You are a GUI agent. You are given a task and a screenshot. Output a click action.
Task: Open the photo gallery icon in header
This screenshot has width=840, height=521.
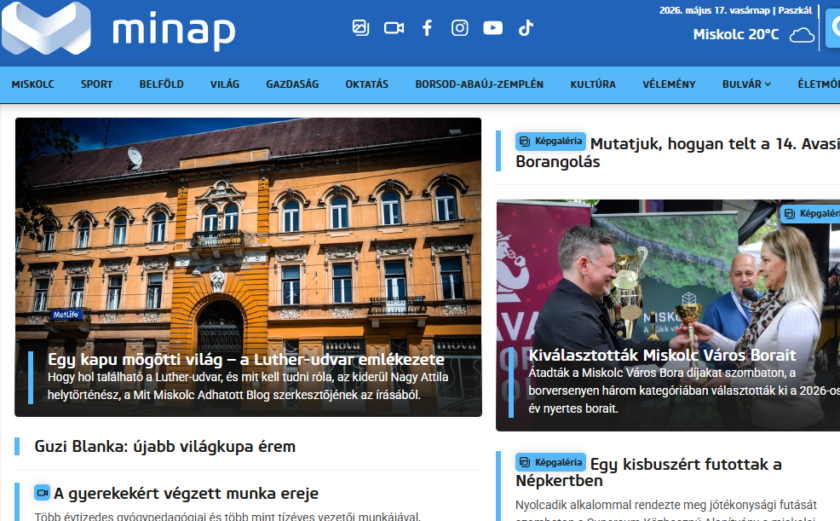pos(361,28)
